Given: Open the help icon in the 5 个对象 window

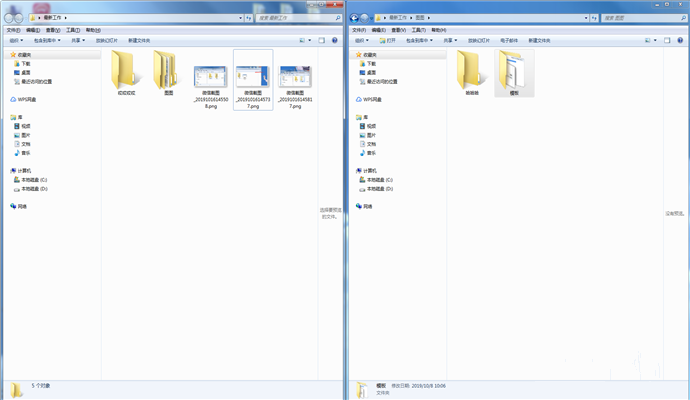Looking at the screenshot, I should [x=334, y=40].
